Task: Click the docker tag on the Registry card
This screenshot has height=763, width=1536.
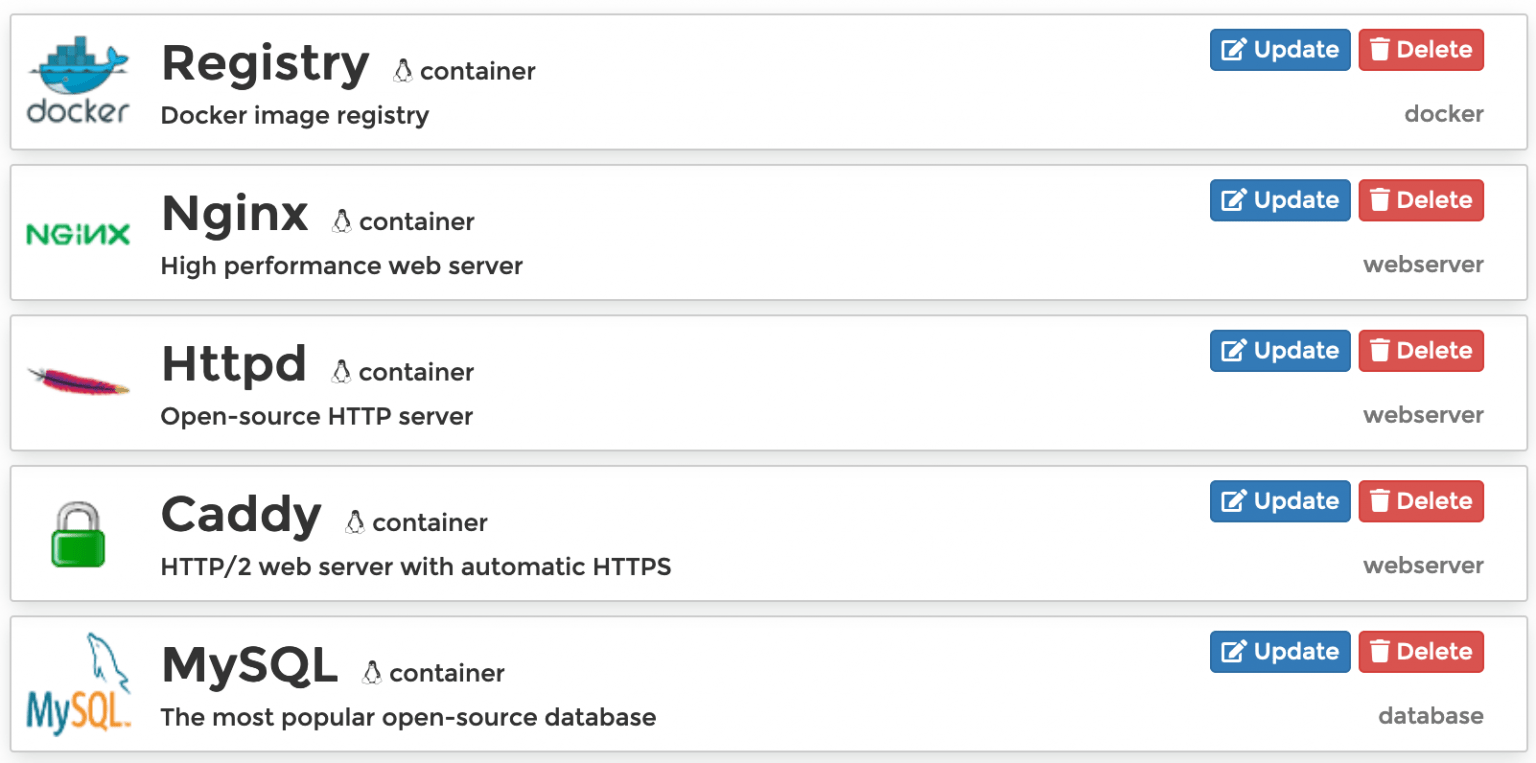Action: pos(1444,114)
